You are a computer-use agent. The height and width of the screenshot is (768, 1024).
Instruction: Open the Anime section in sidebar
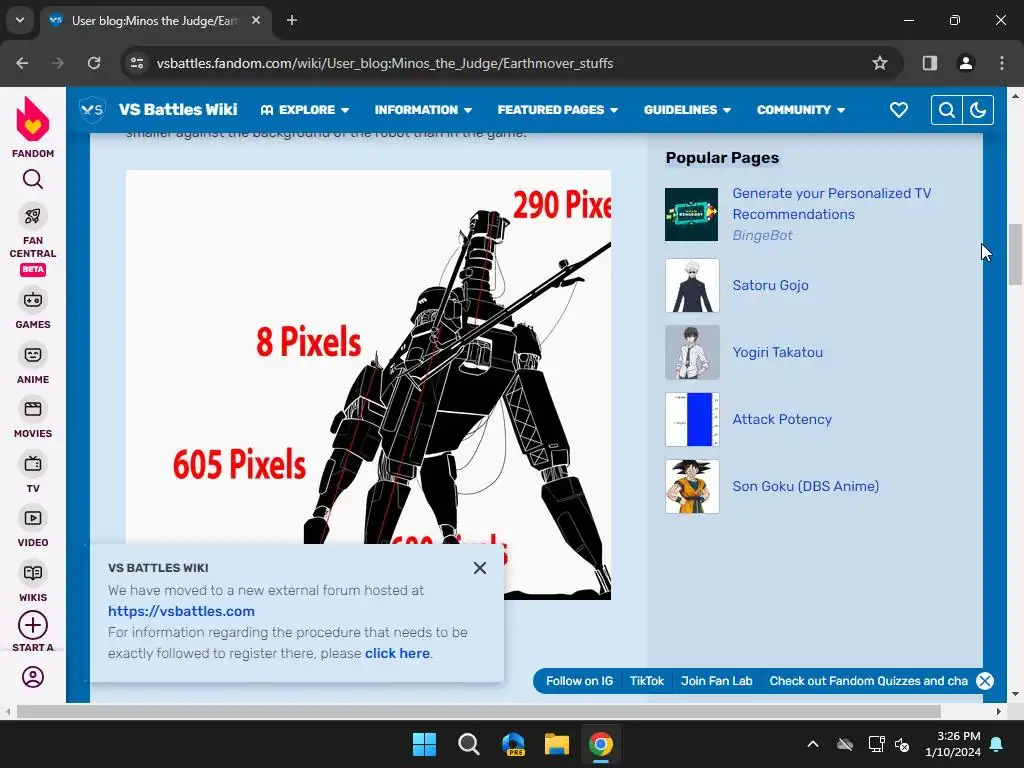pyautogui.click(x=33, y=355)
